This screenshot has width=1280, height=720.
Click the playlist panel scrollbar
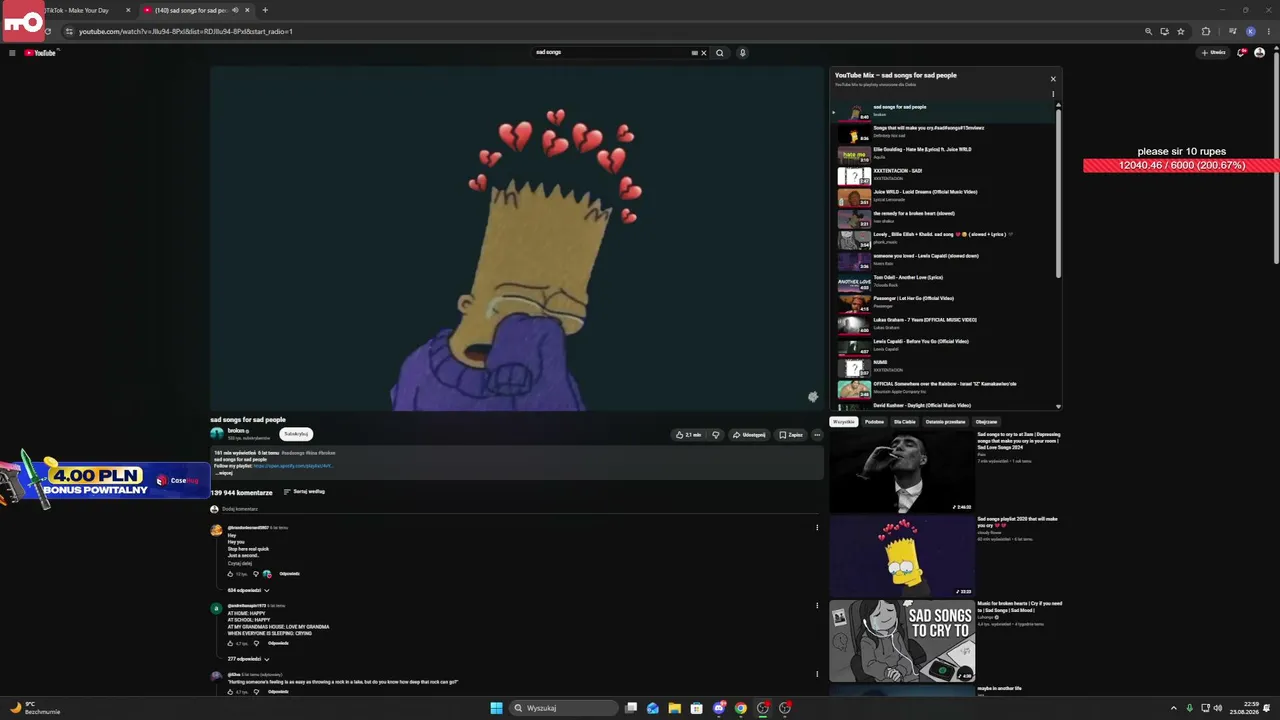click(1058, 192)
